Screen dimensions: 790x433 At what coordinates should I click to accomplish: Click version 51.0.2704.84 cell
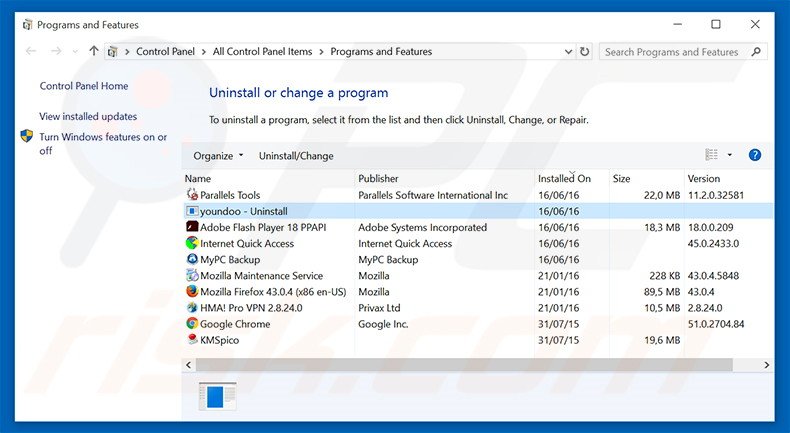pos(716,324)
